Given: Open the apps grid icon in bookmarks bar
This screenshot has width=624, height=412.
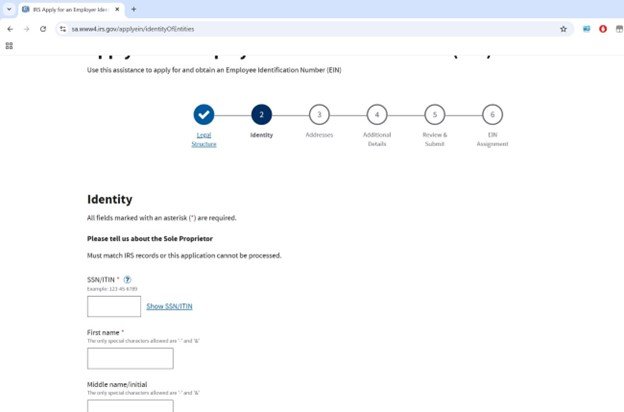Looking at the screenshot, I should pos(9,46).
